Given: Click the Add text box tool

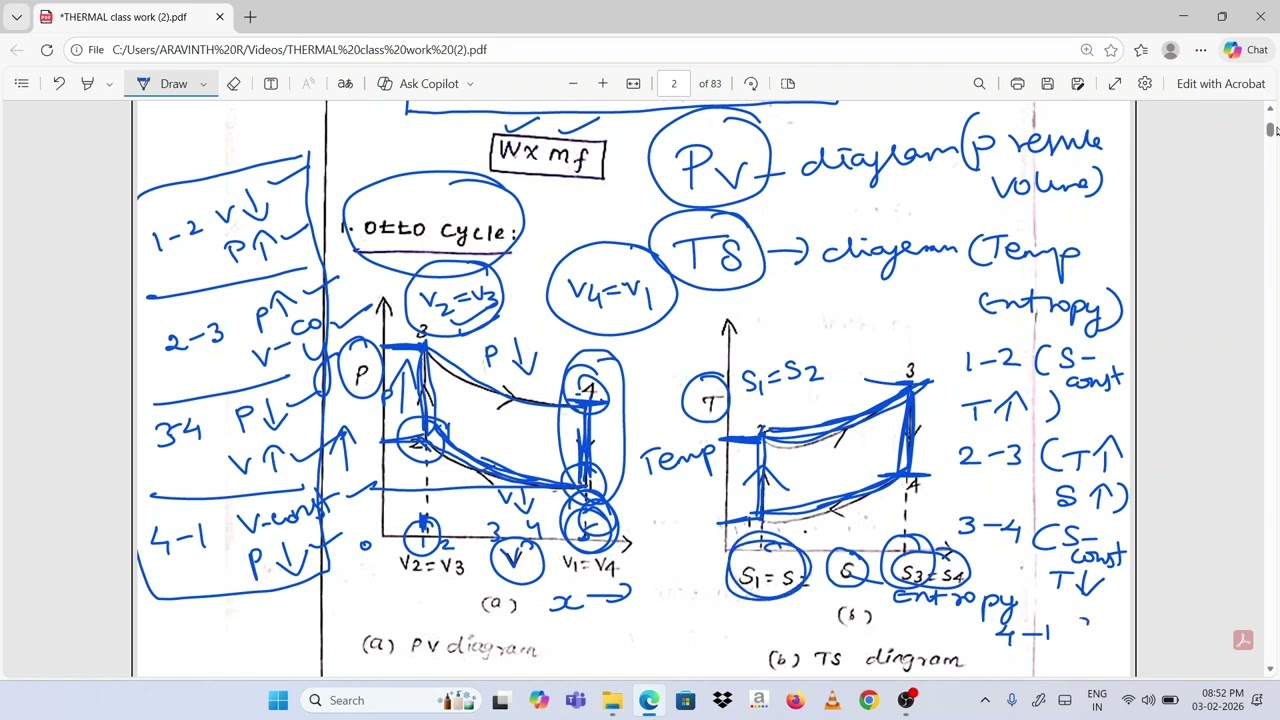Looking at the screenshot, I should [x=271, y=84].
